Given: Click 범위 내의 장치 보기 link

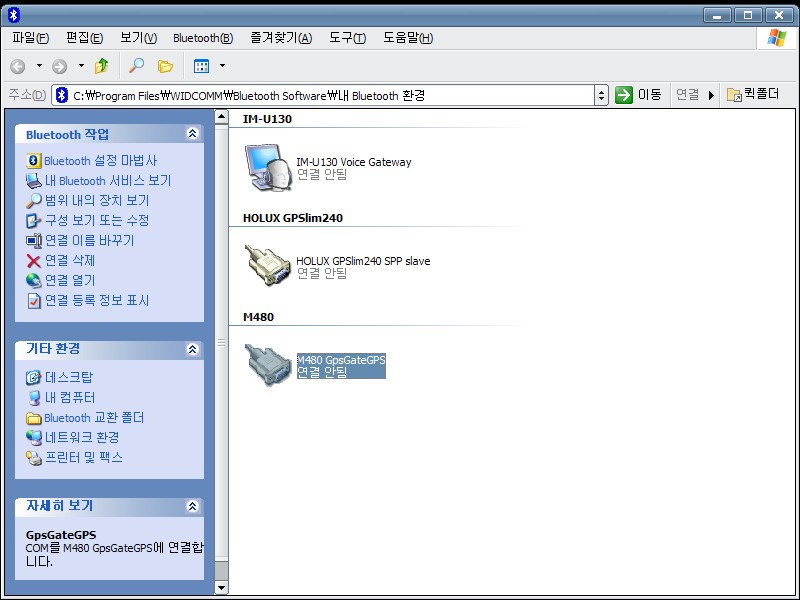Looking at the screenshot, I should pyautogui.click(x=97, y=201).
